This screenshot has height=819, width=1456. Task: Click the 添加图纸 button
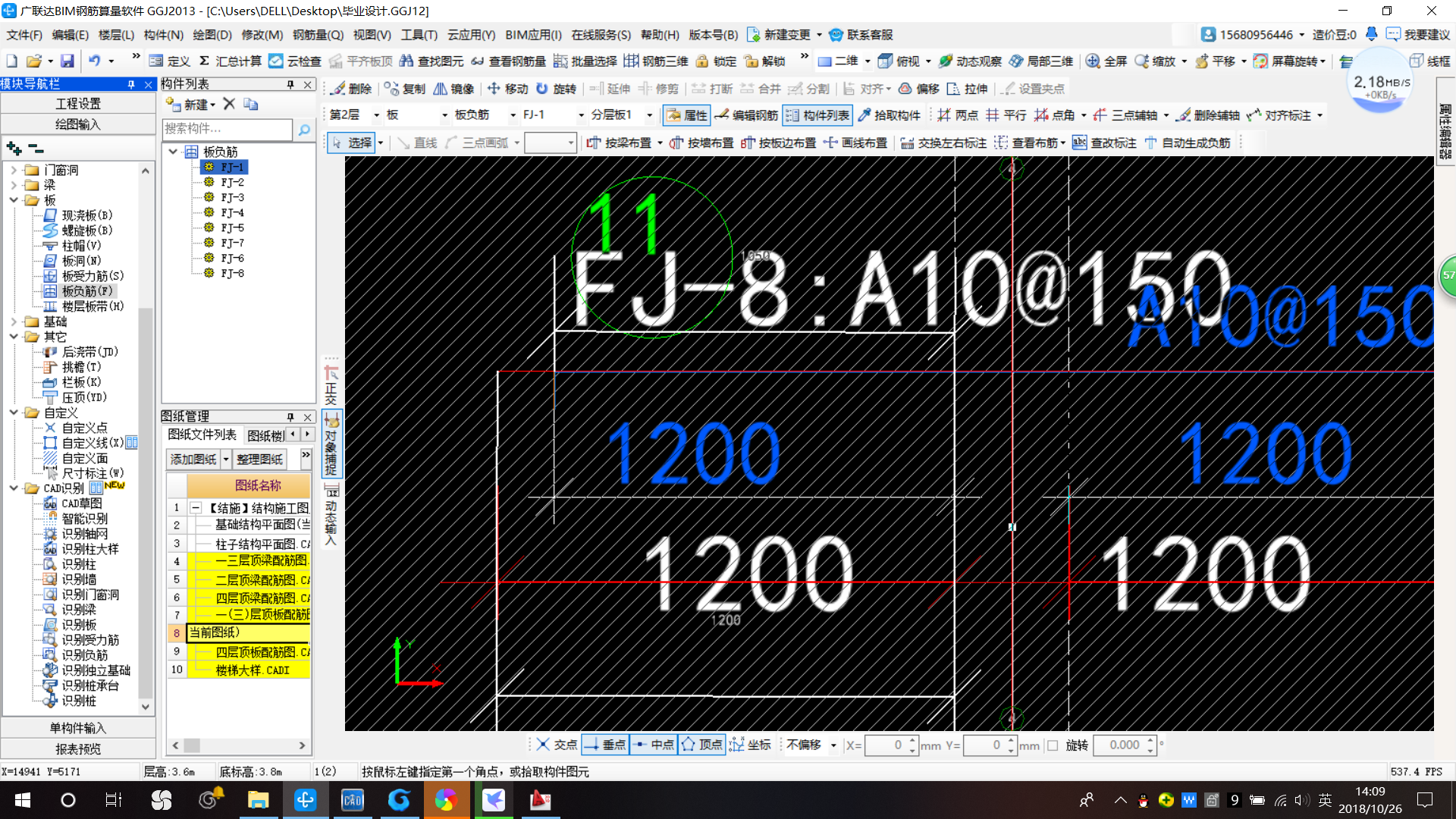click(193, 459)
